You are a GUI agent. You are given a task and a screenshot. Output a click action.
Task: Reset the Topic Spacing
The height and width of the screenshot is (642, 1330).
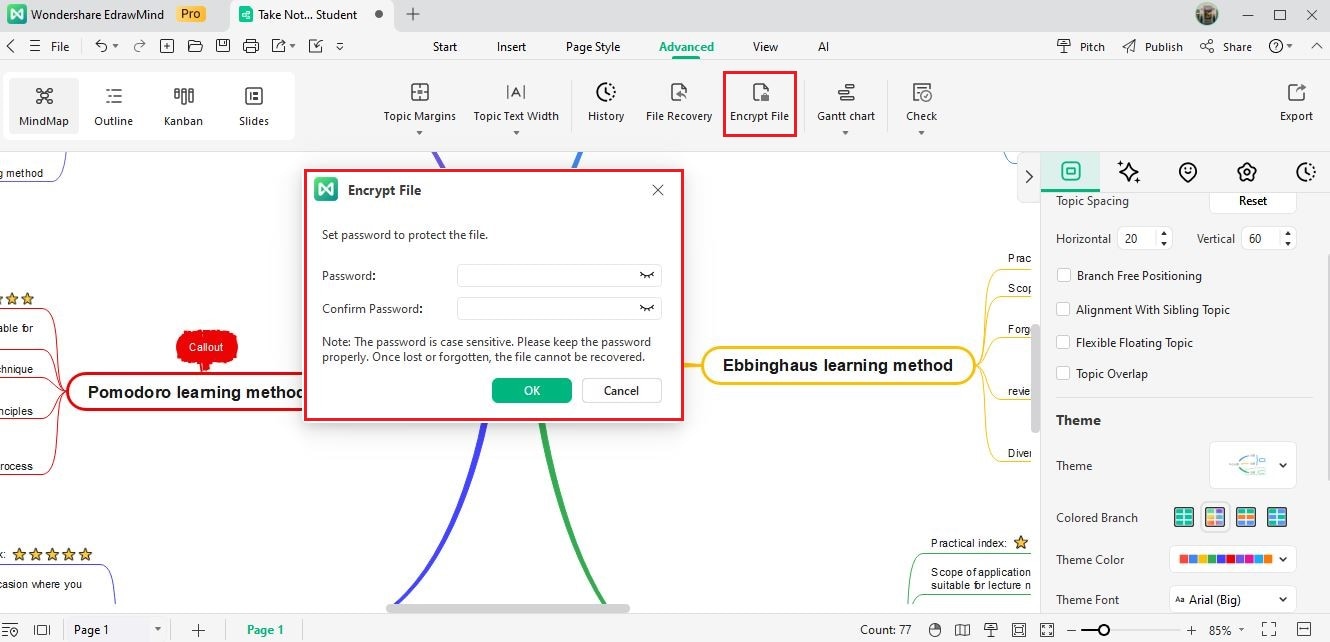(1253, 200)
